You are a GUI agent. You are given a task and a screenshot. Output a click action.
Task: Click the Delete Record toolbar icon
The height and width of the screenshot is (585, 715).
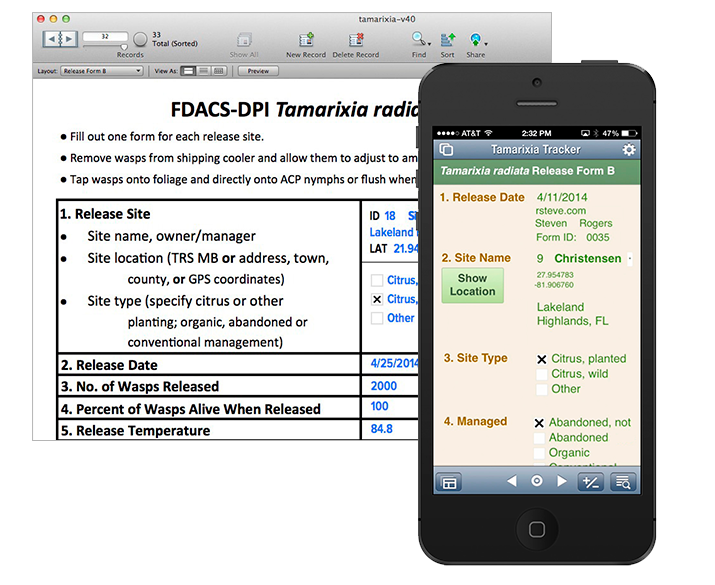point(356,40)
